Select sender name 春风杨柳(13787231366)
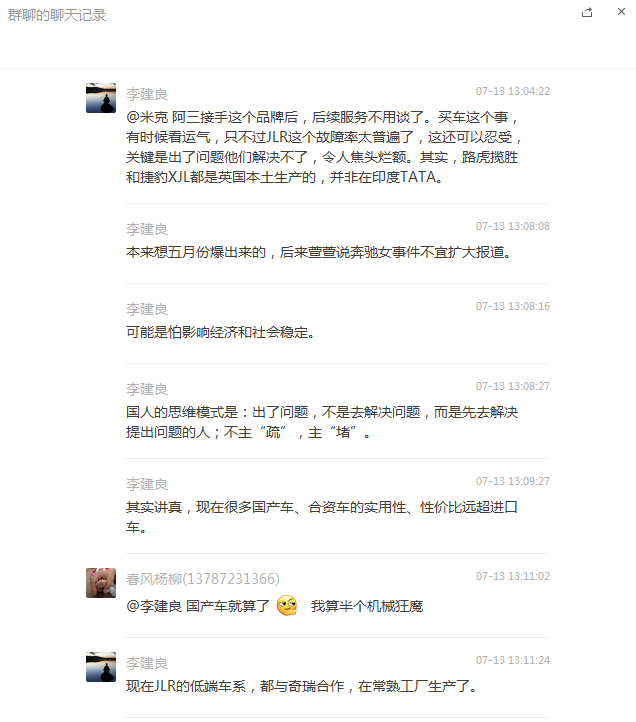The height and width of the screenshot is (722, 636). pyautogui.click(x=203, y=579)
